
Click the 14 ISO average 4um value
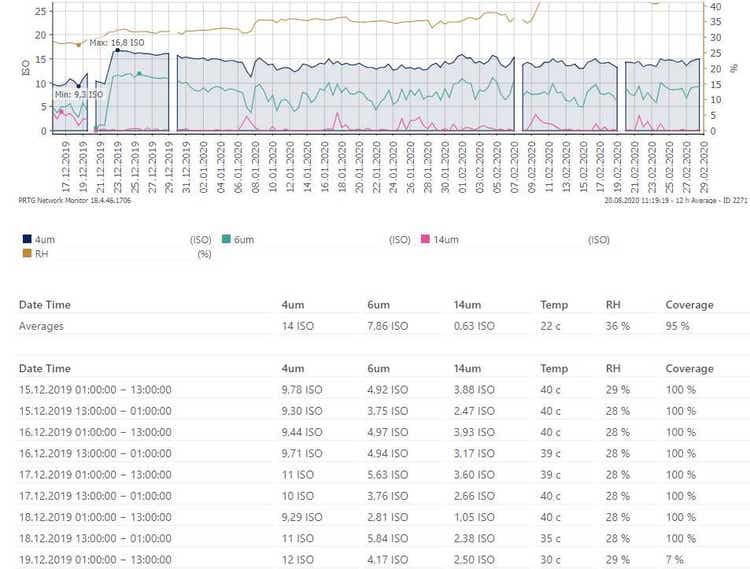click(298, 326)
